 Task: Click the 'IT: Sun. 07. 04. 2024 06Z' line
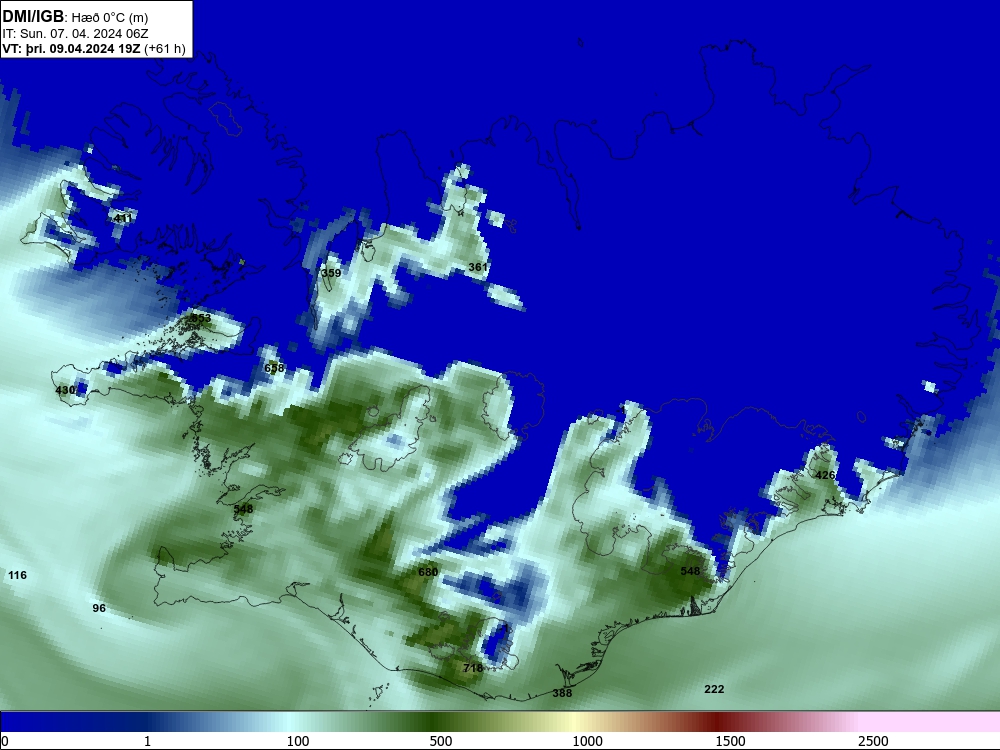tap(75, 34)
